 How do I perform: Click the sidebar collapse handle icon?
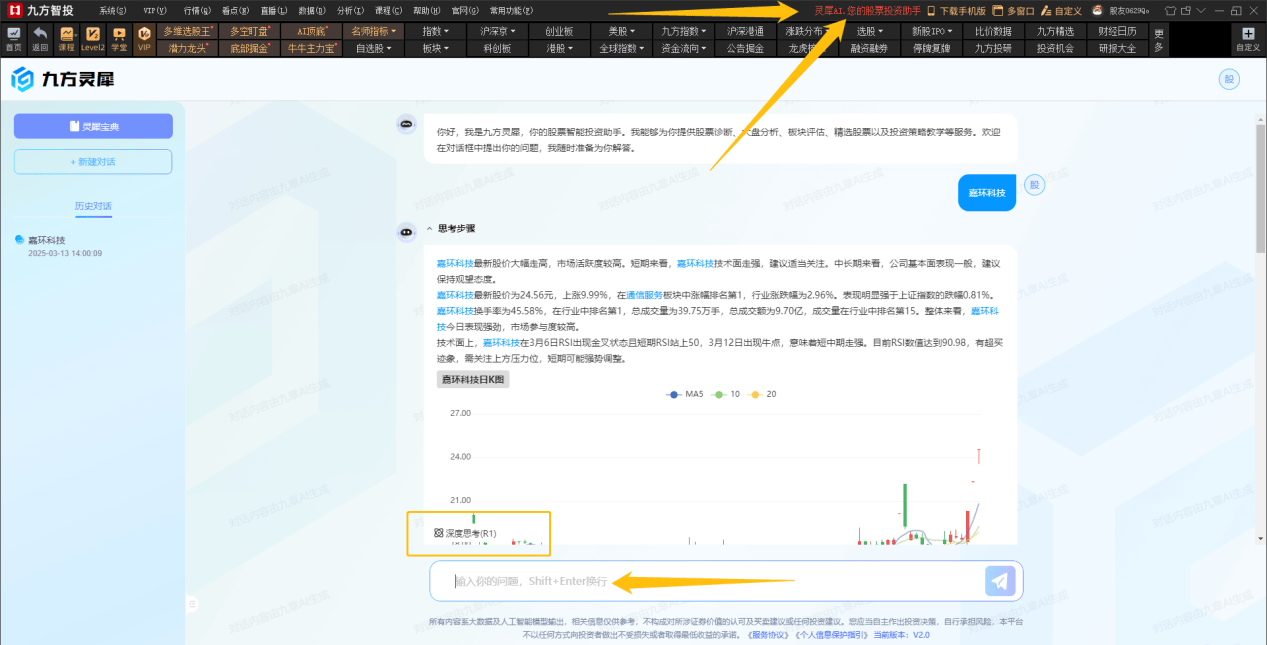click(190, 603)
